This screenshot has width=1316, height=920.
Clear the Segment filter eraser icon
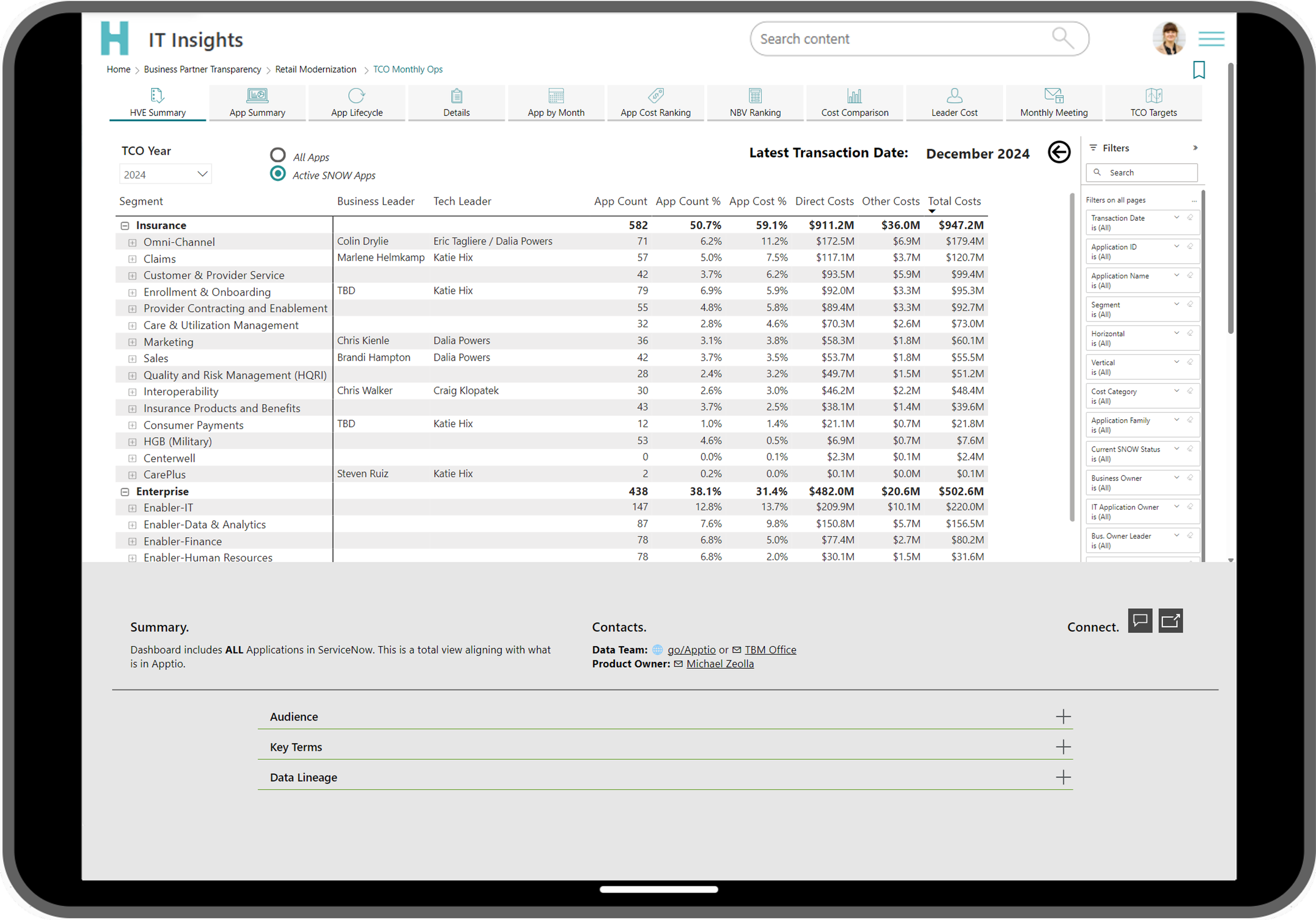point(1190,304)
